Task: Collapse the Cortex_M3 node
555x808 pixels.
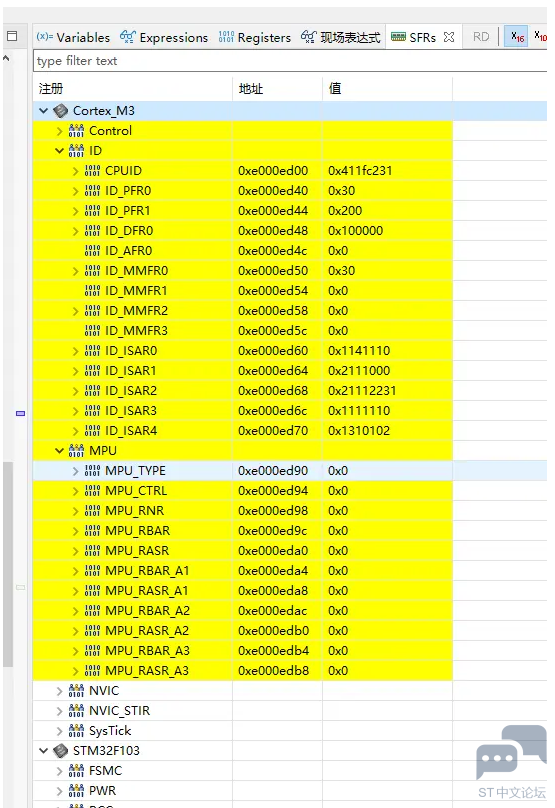Action: (x=44, y=111)
